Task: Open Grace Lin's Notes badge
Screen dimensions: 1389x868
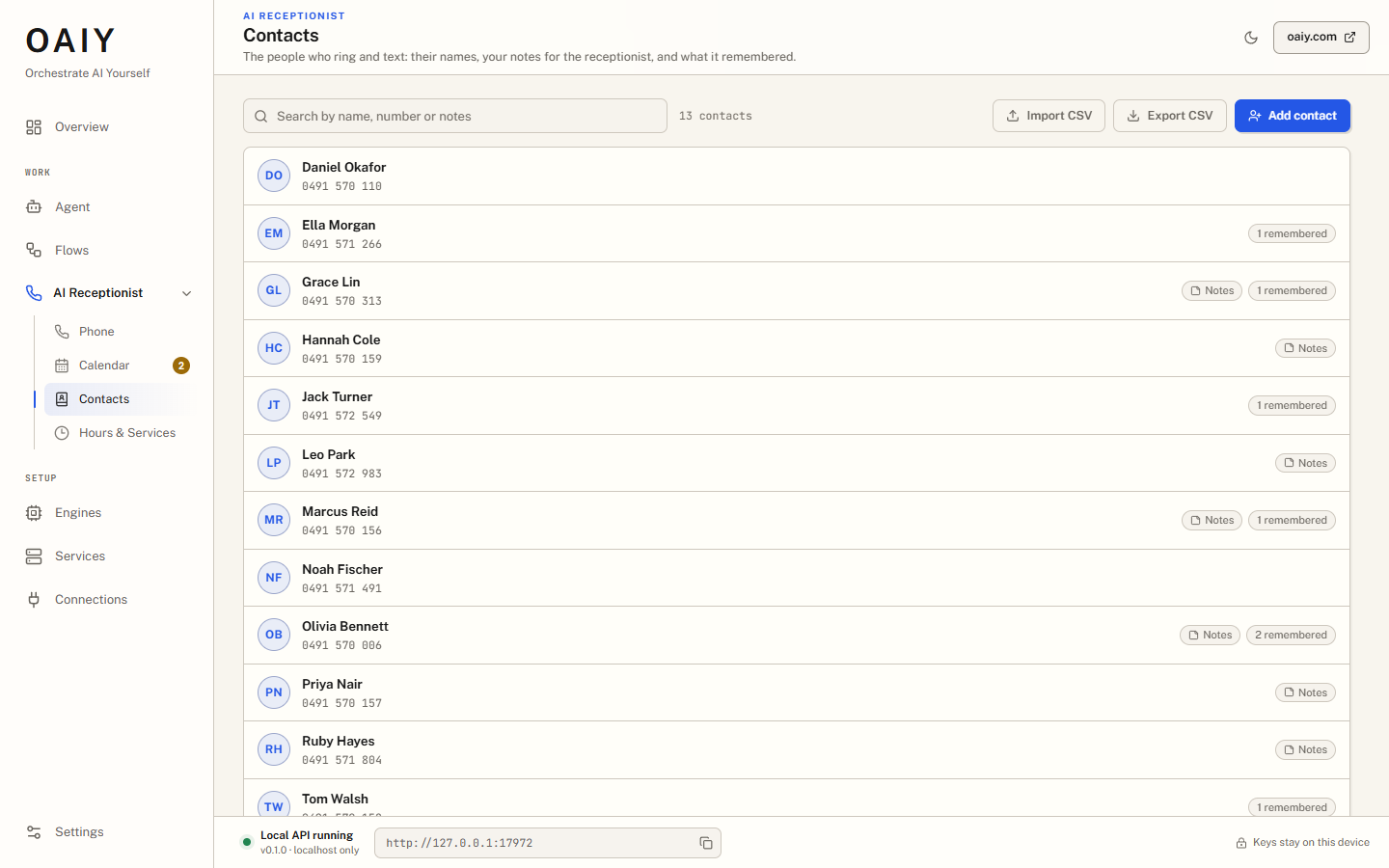Action: [1212, 290]
